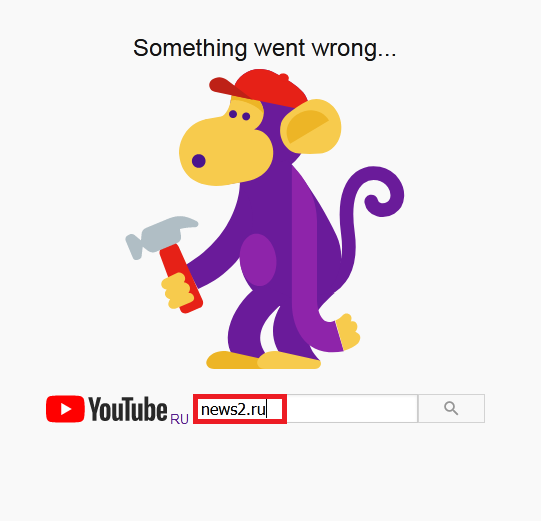The width and height of the screenshot is (541, 521).
Task: Click the YouTube wordmark text
Action: (128, 409)
